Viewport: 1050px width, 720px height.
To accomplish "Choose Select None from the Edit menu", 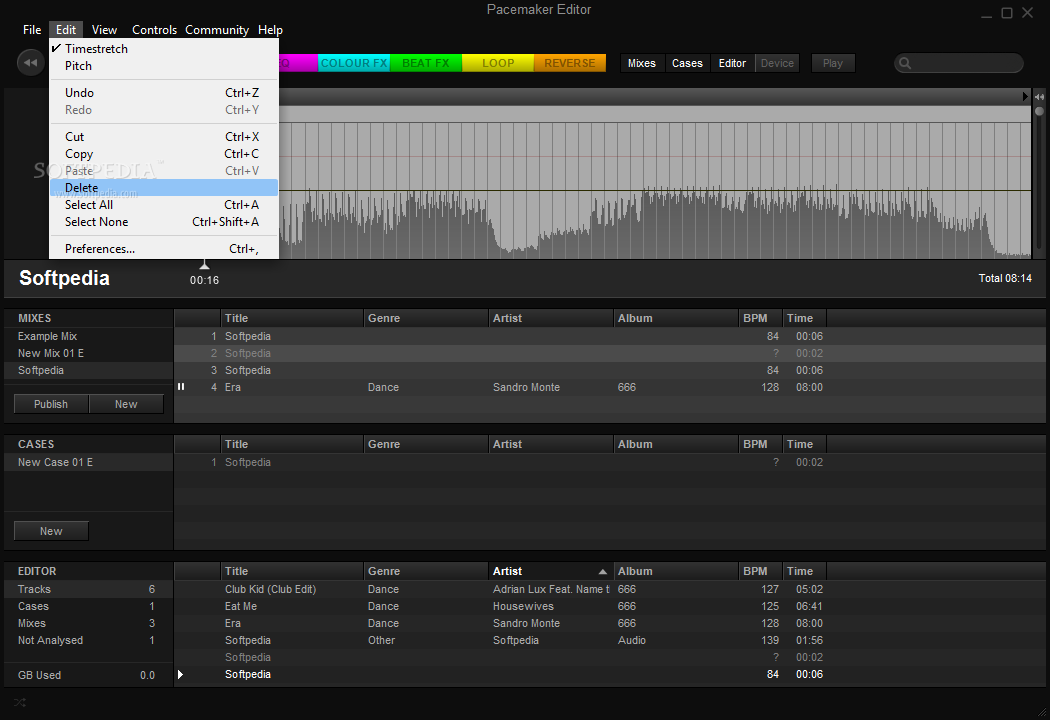I will 164,222.
